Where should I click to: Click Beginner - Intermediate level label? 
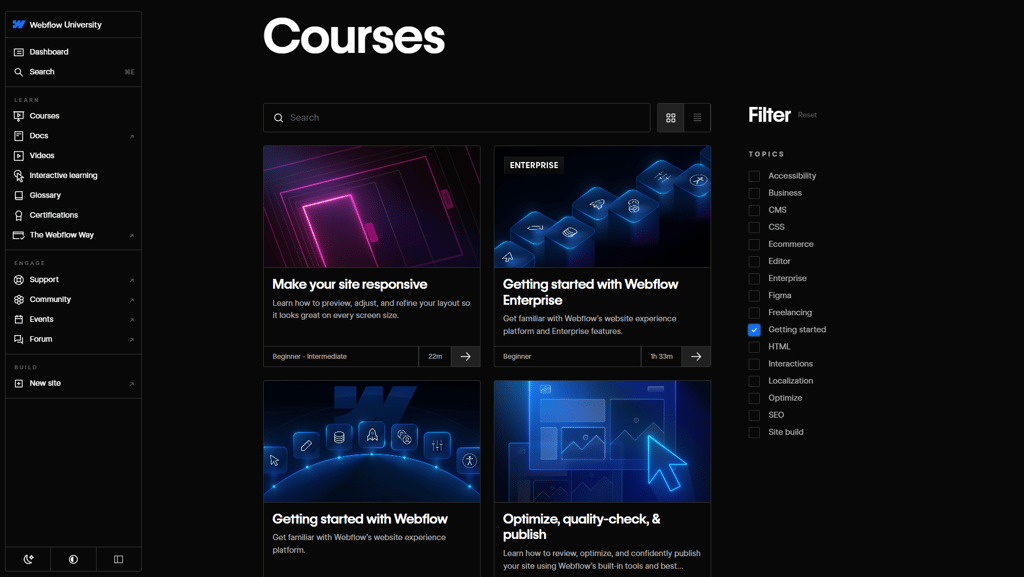pyautogui.click(x=310, y=356)
